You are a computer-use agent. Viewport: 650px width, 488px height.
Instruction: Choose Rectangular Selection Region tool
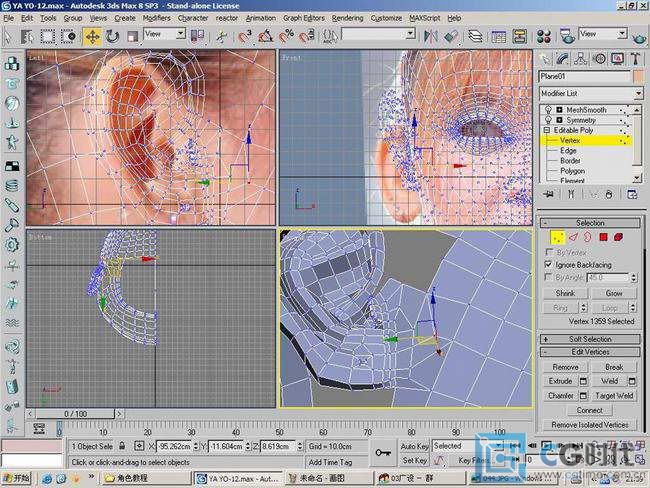(x=48, y=36)
